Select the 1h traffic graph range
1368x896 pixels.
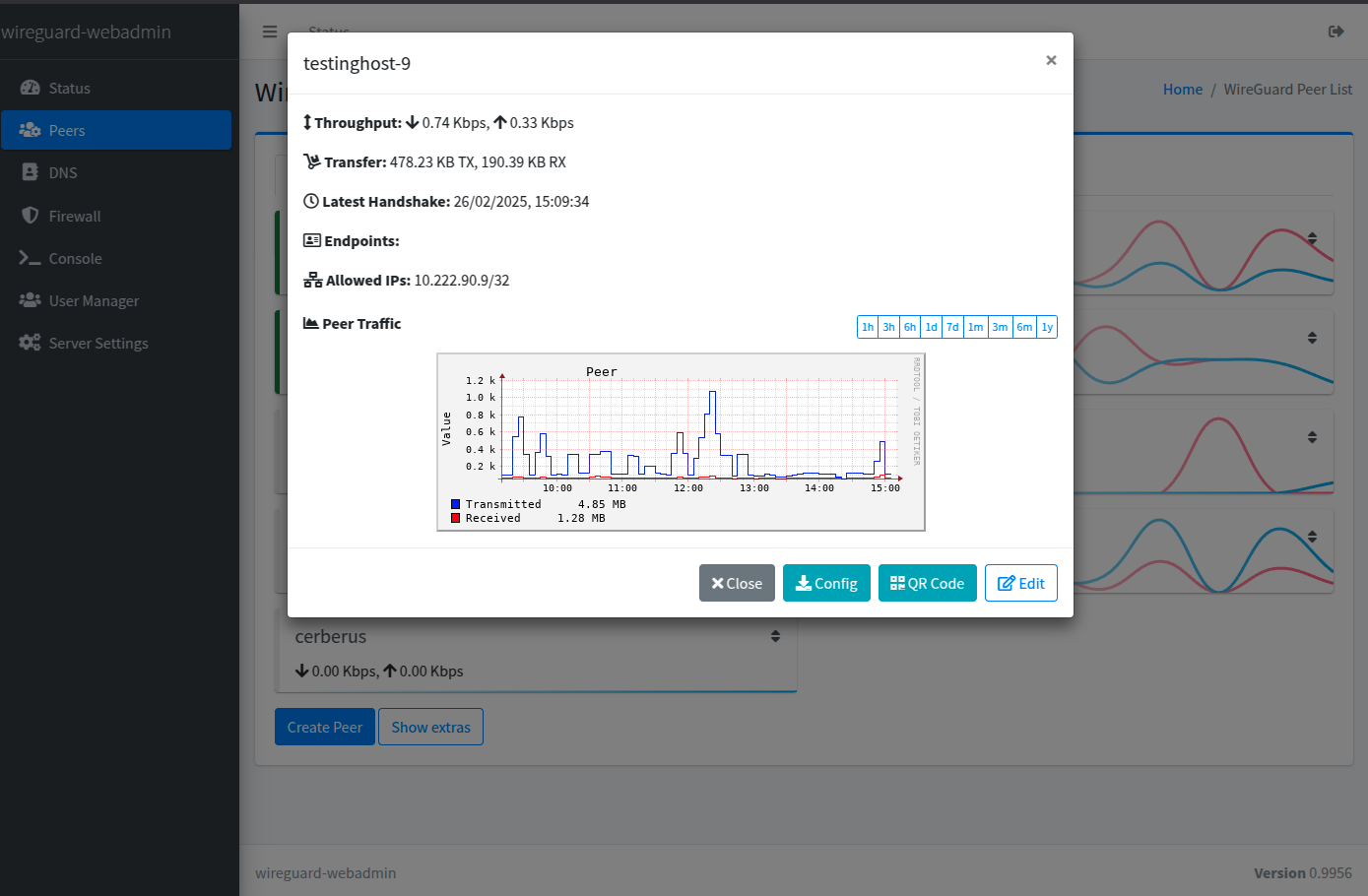[868, 327]
